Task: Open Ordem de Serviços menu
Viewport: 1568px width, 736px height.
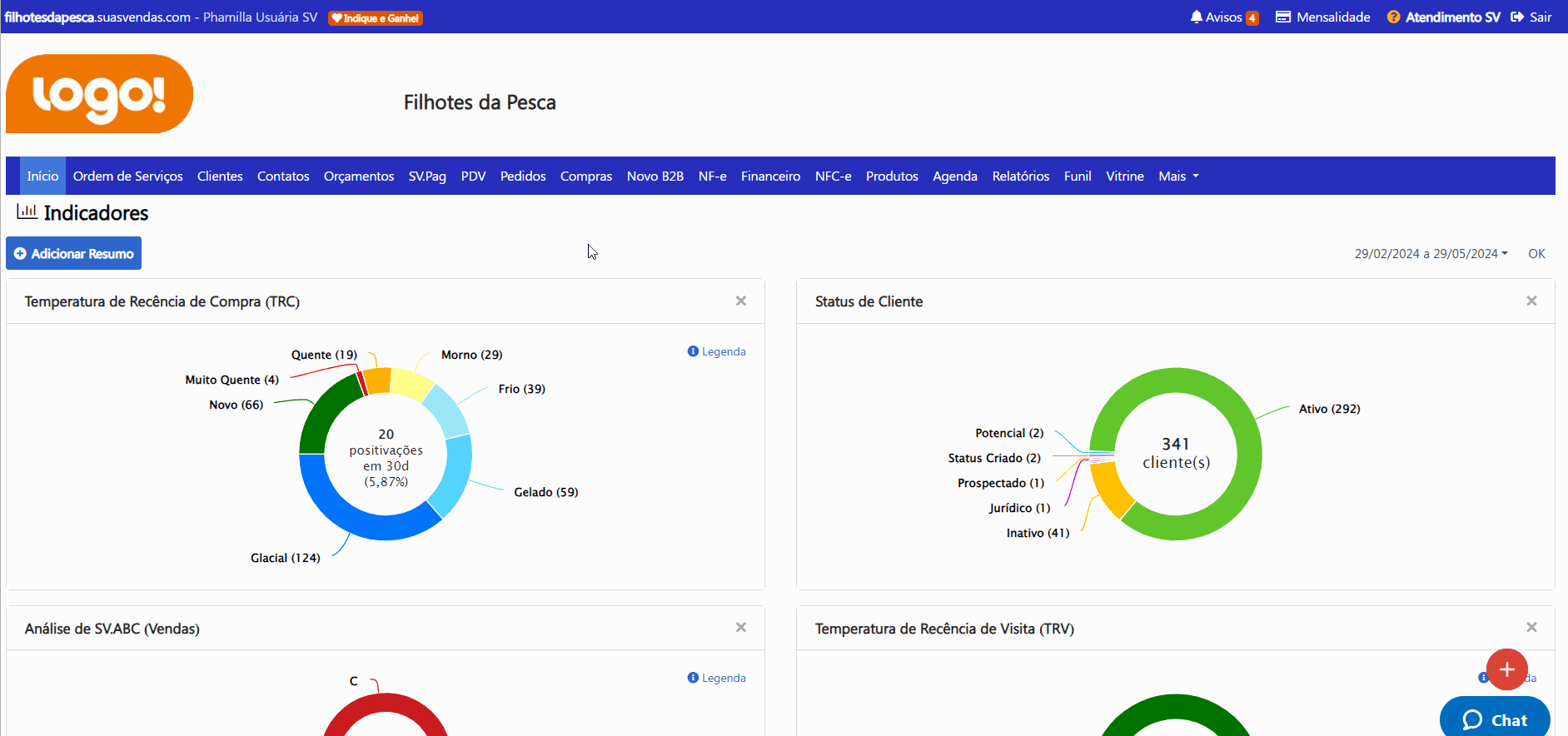Action: click(127, 176)
